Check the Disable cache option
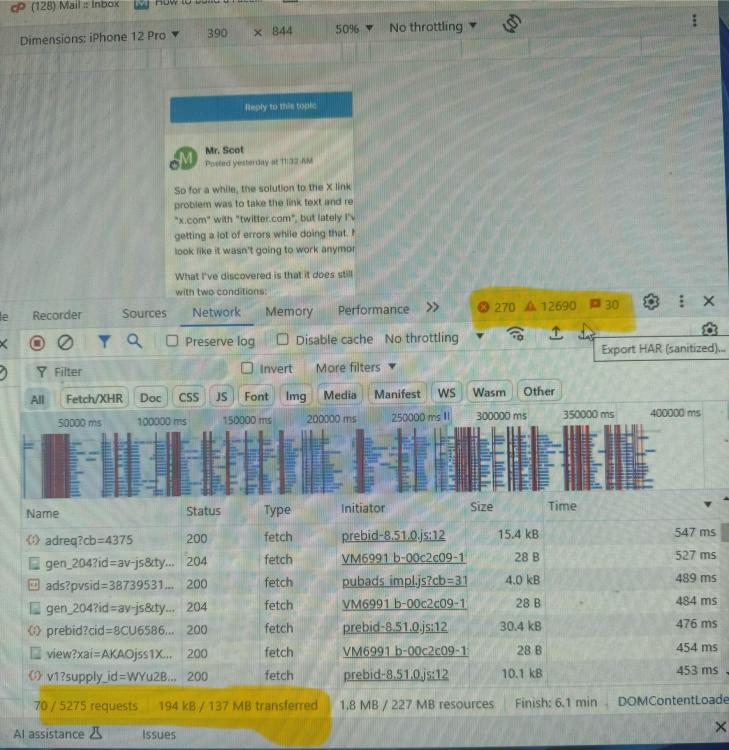Viewport: 729px width, 750px height. point(282,339)
